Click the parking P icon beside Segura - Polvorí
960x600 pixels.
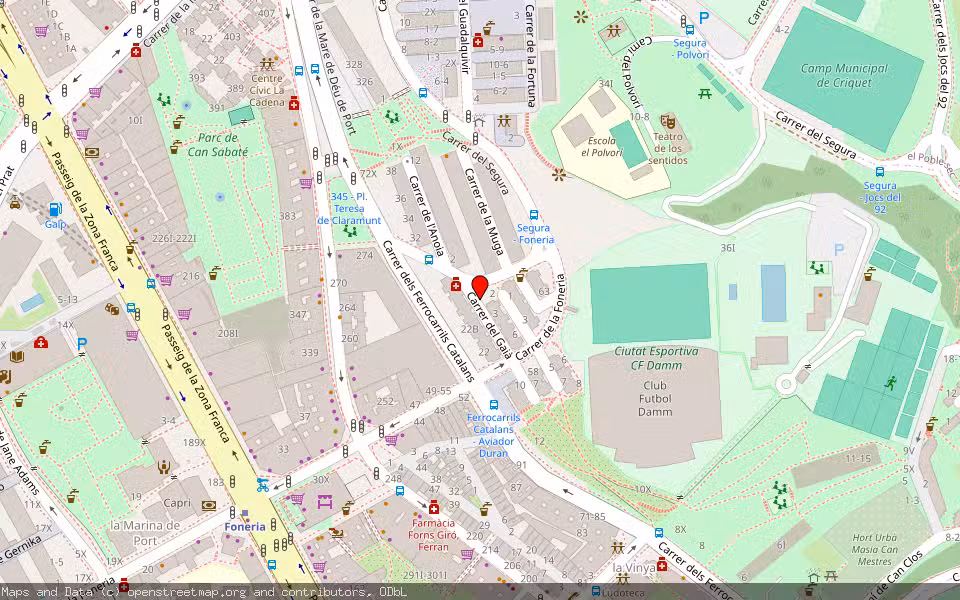coord(704,18)
